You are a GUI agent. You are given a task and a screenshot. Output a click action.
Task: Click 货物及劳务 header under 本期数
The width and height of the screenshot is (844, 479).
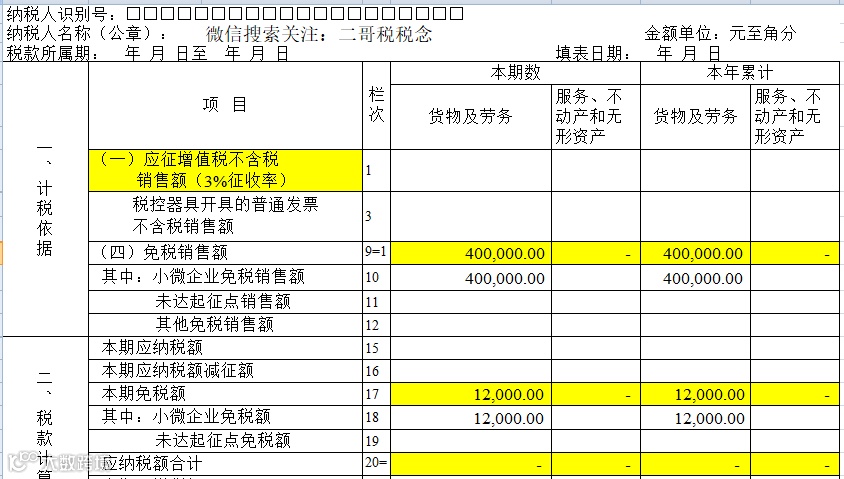pyautogui.click(x=471, y=117)
